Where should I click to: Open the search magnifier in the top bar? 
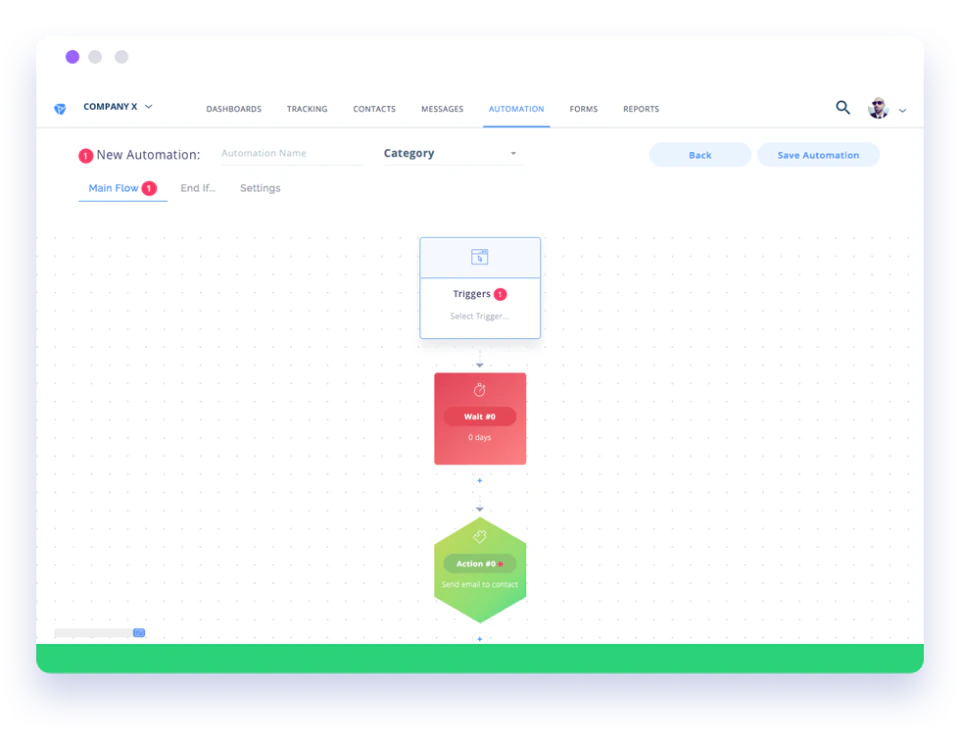click(843, 107)
